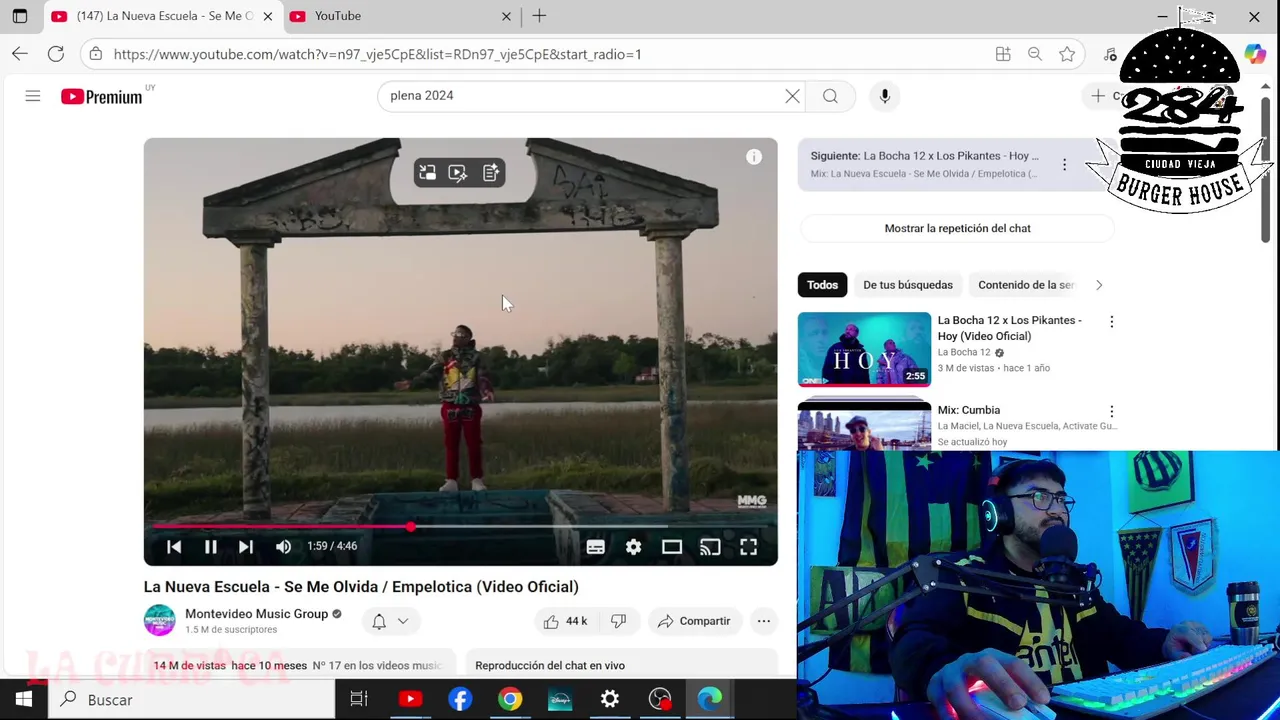The image size is (1280, 720).
Task: Select the Todos filter chip
Action: point(822,285)
